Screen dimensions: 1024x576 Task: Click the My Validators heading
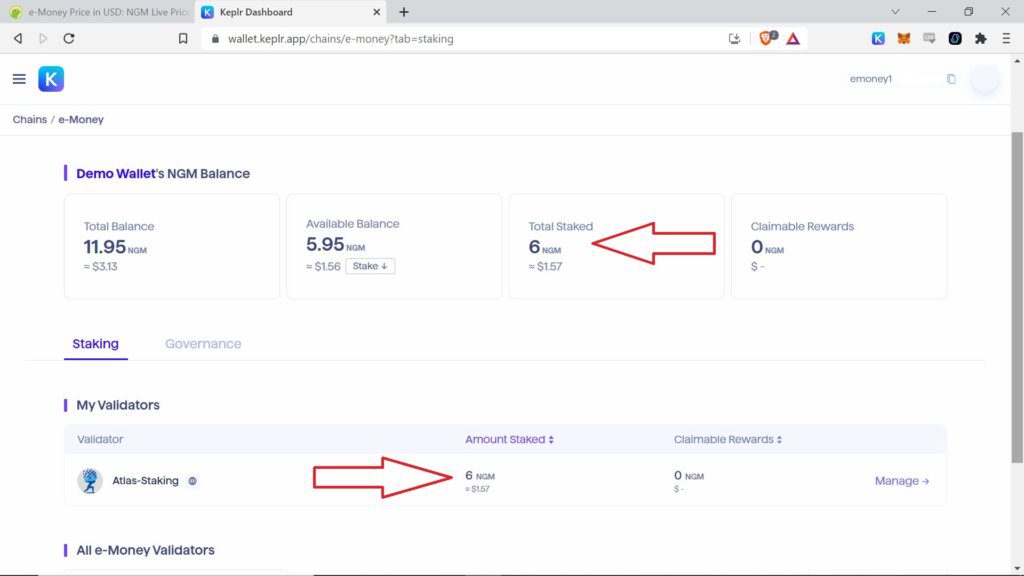pyautogui.click(x=118, y=405)
